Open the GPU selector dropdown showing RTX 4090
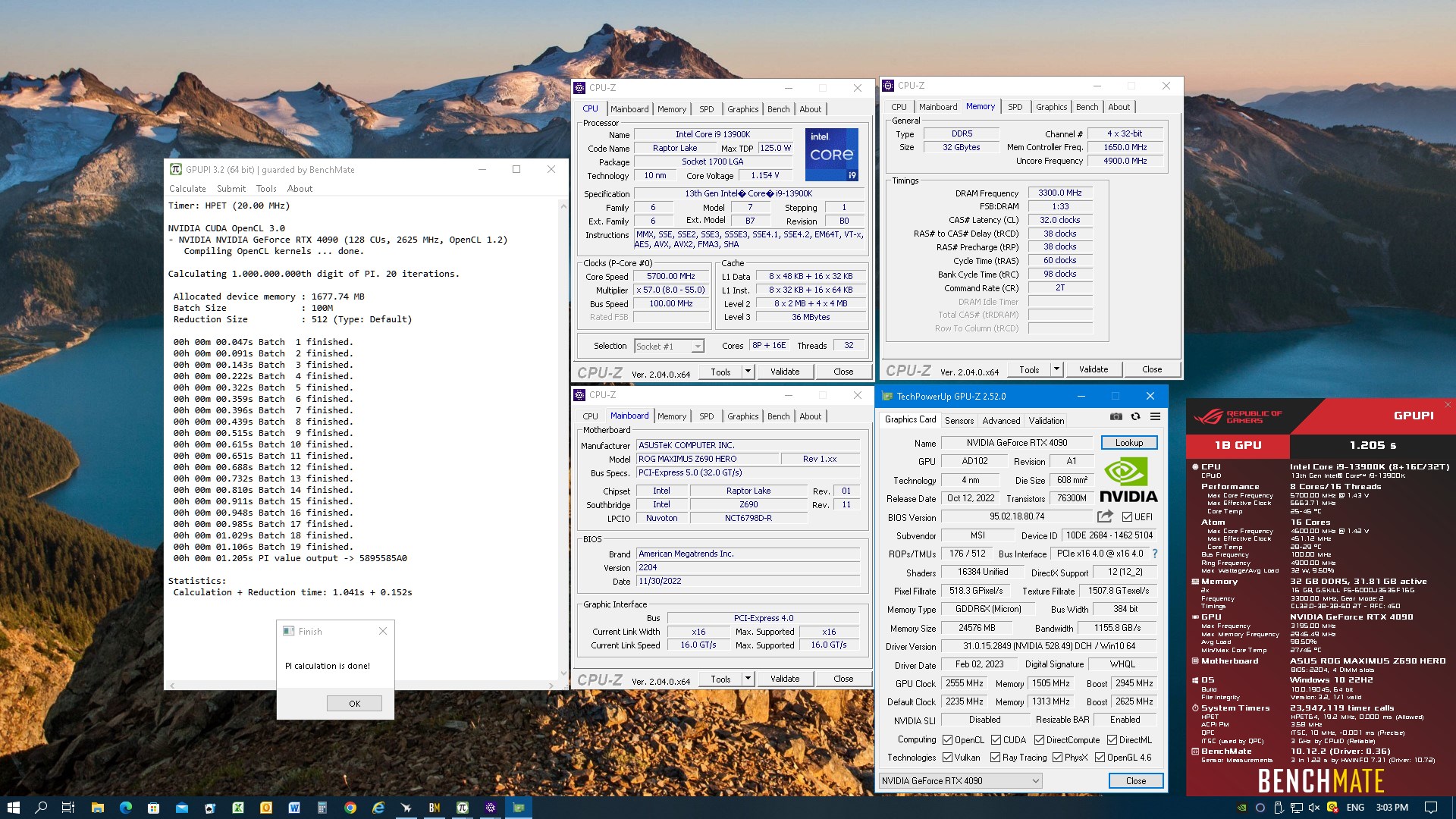This screenshot has height=819, width=1456. [x=960, y=780]
